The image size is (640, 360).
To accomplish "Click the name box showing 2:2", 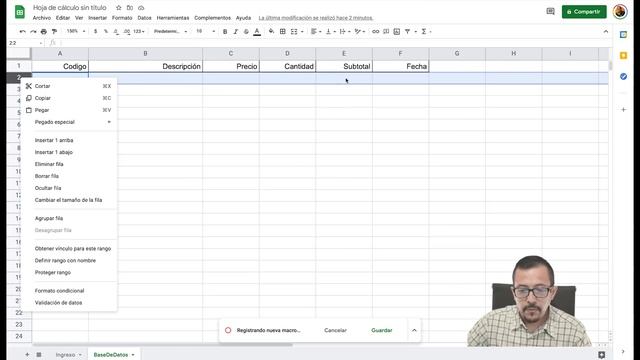I will pos(25,43).
